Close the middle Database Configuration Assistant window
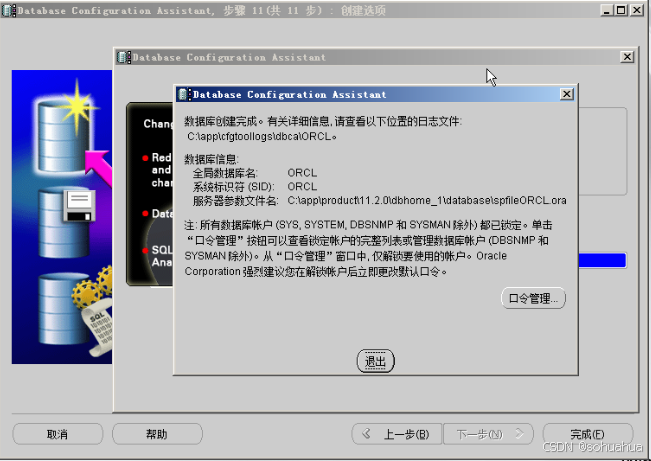 coord(627,57)
